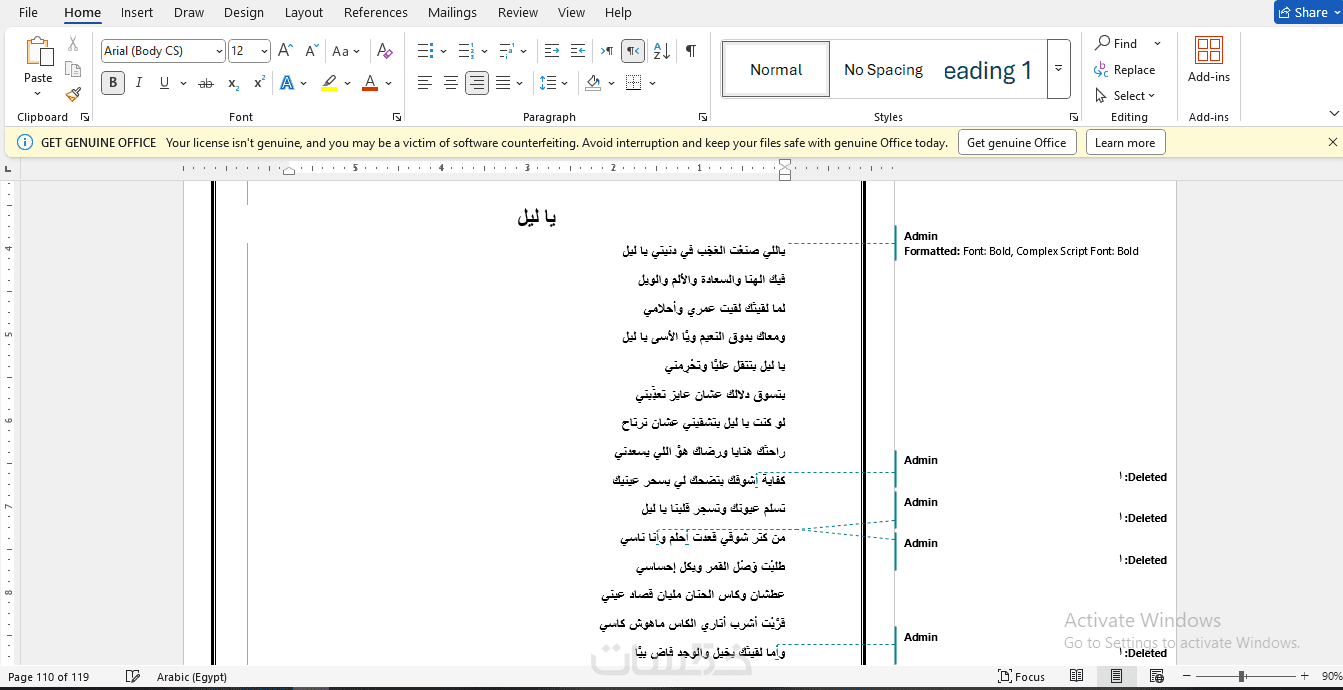The image size is (1343, 690).
Task: Sort the selected text
Action: (661, 51)
